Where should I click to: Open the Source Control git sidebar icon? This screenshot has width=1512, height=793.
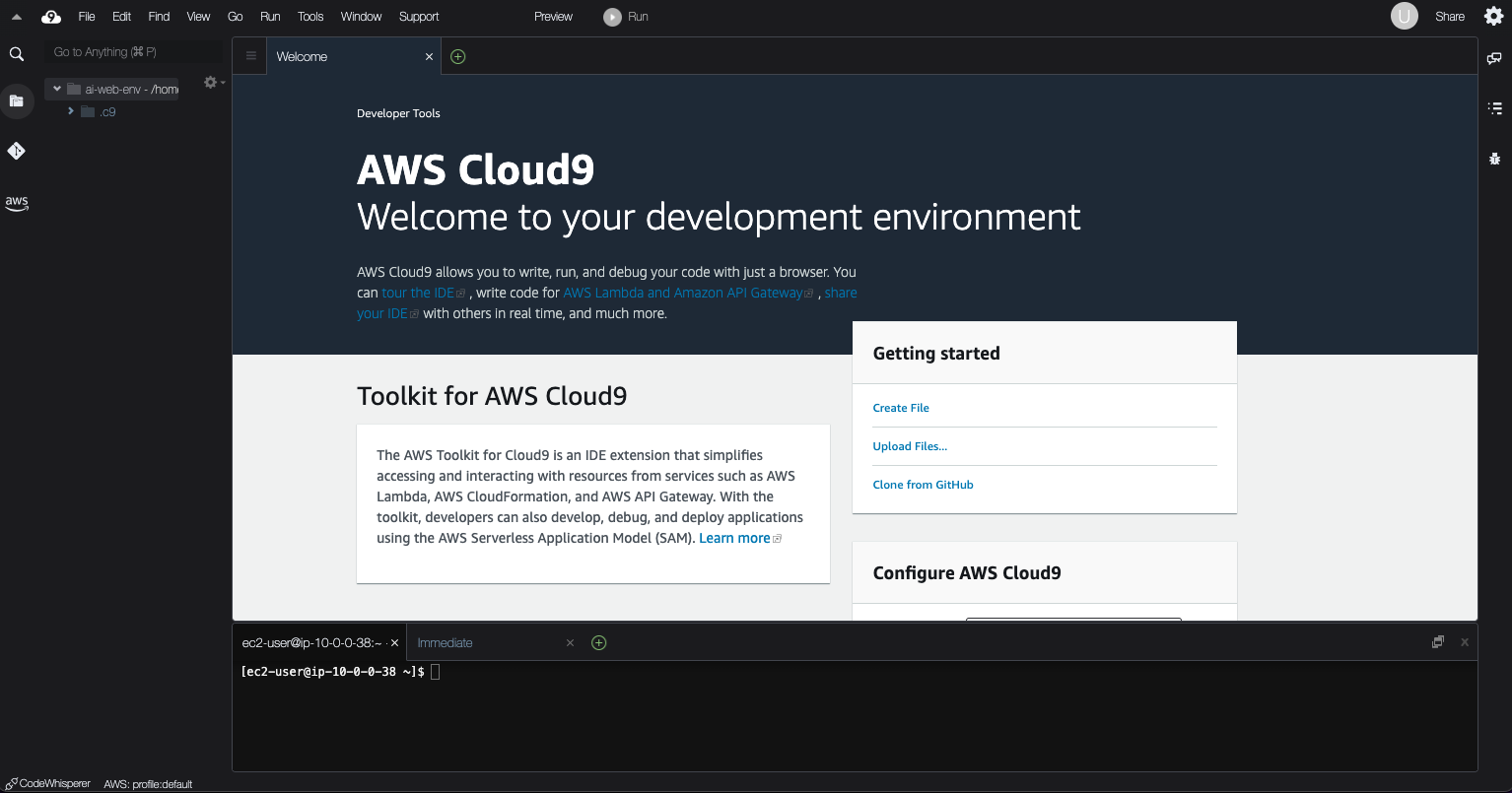(17, 151)
